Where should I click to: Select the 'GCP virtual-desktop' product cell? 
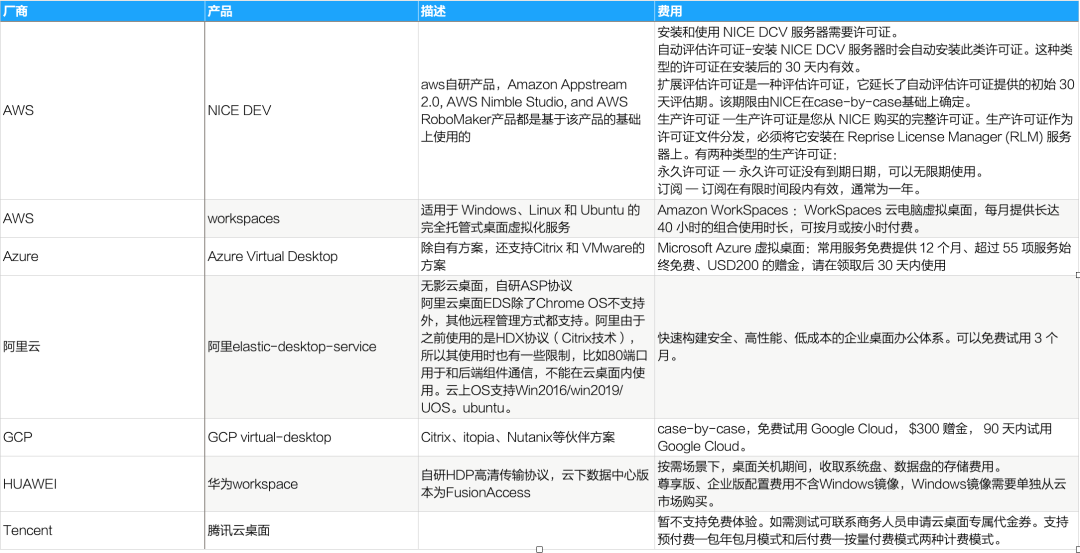[x=312, y=437]
